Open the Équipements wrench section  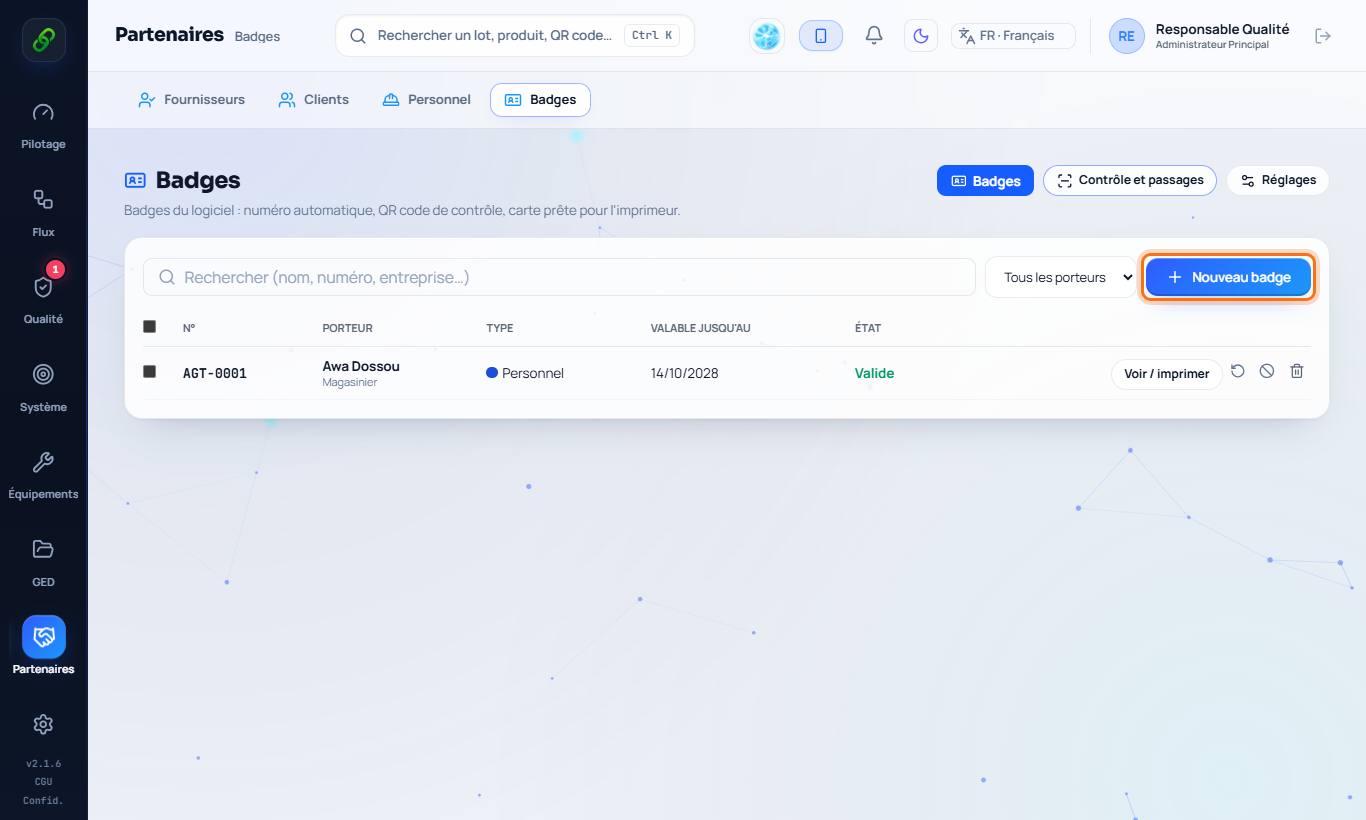coord(43,475)
